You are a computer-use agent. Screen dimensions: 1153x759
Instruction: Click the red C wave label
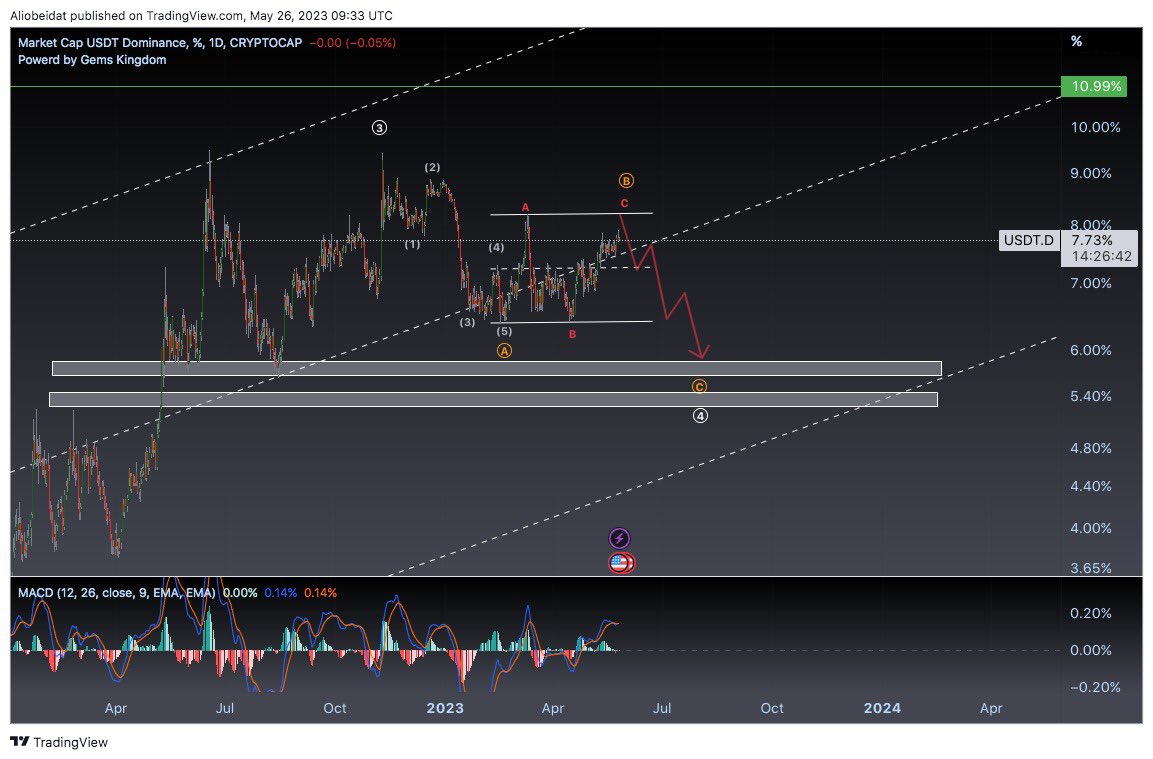click(x=624, y=203)
